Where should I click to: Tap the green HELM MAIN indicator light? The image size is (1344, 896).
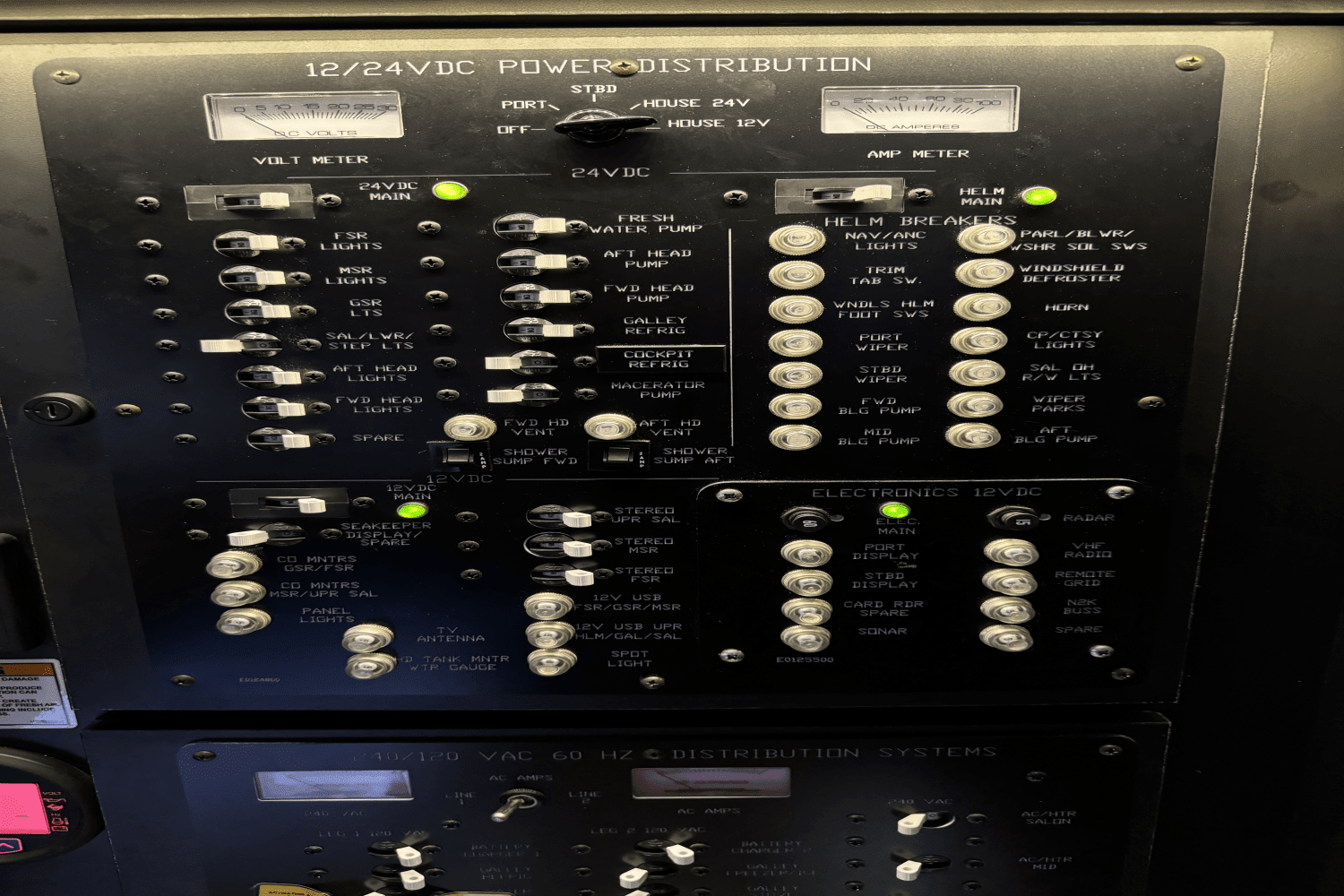point(1038,195)
